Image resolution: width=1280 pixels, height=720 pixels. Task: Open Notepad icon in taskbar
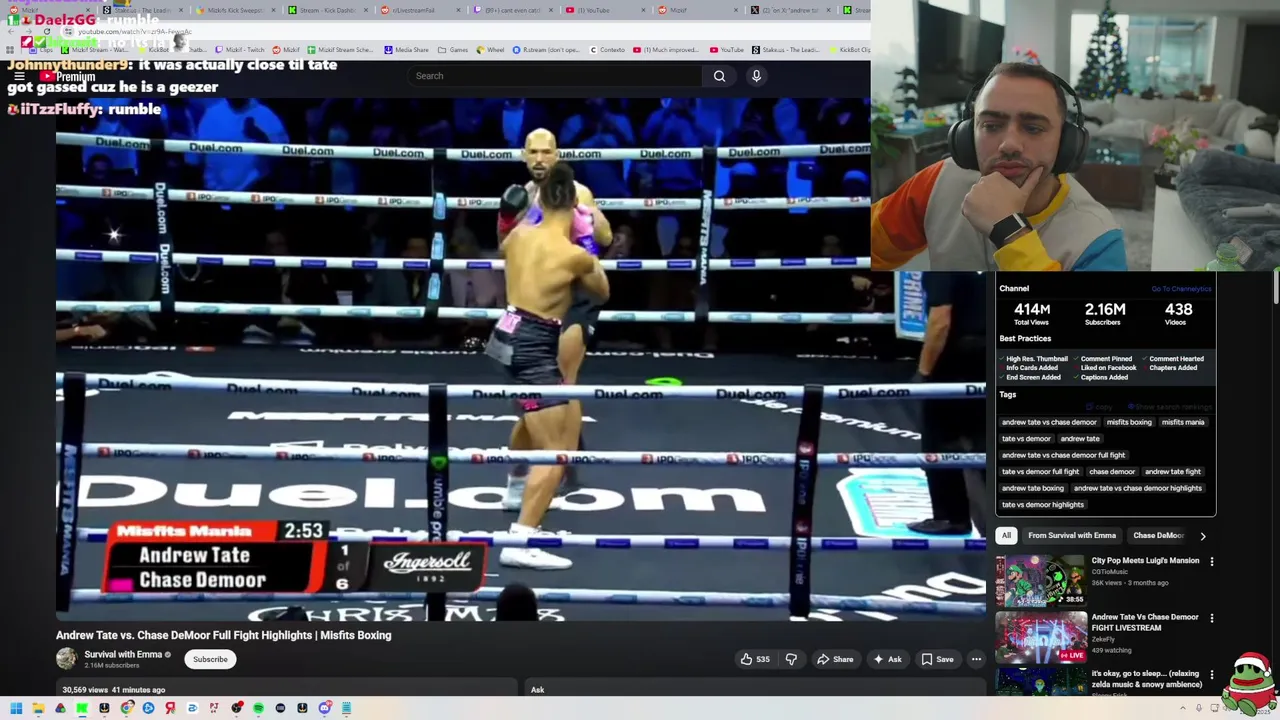tap(346, 708)
